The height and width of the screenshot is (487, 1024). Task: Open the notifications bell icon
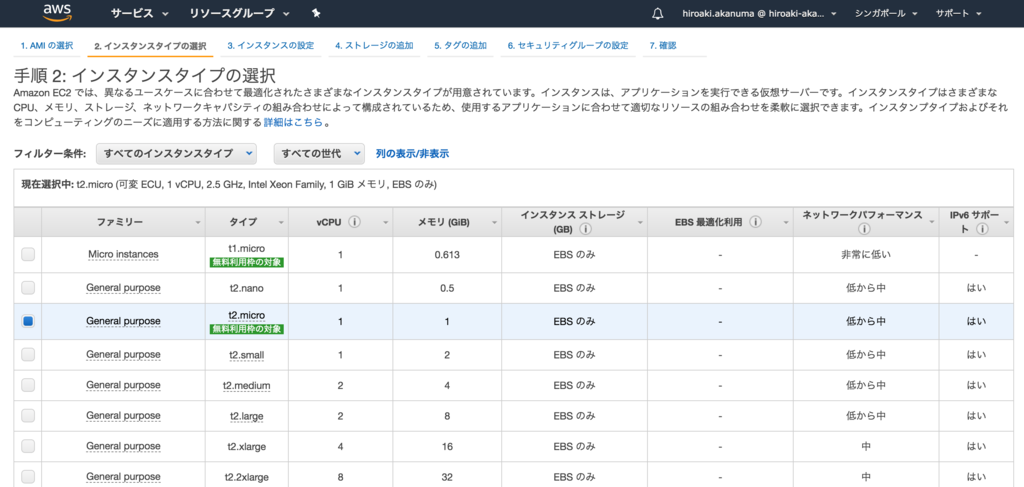pyautogui.click(x=657, y=14)
